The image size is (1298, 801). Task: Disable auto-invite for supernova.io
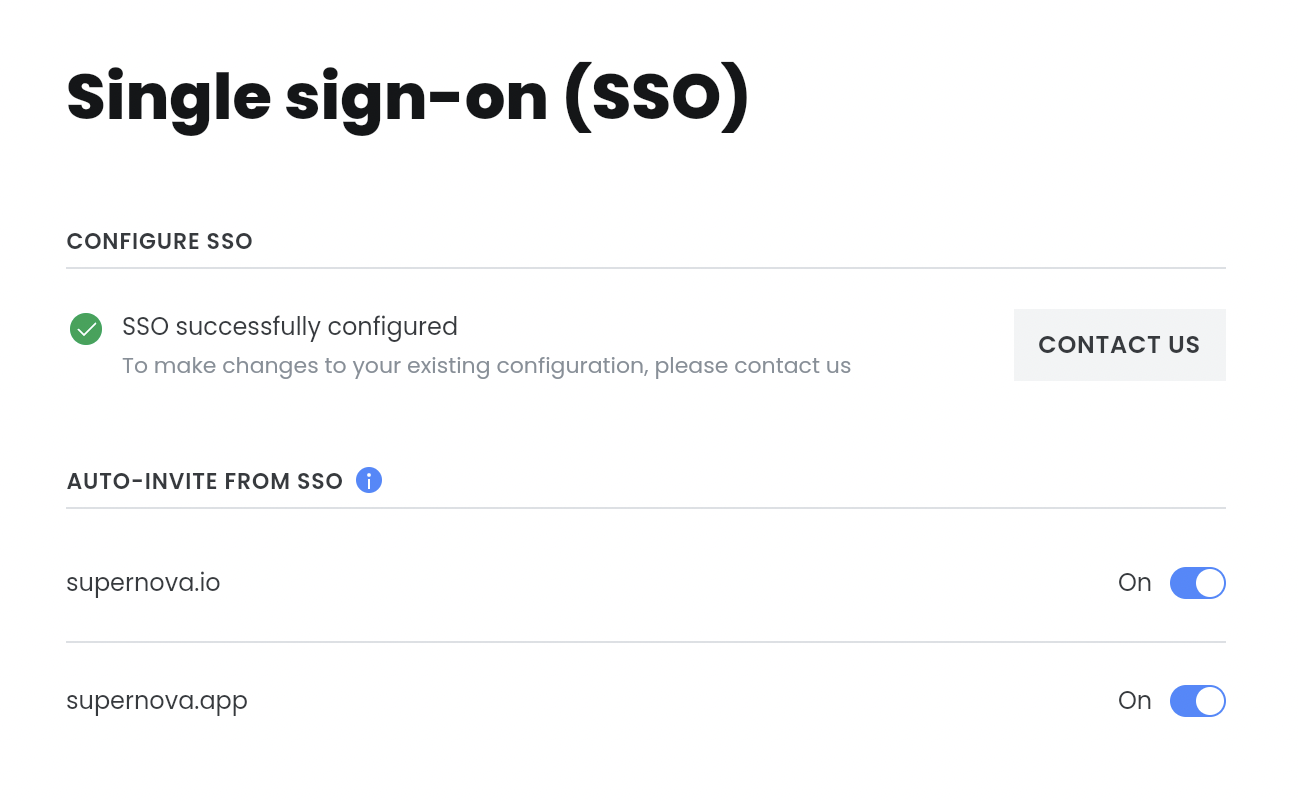tap(1197, 583)
